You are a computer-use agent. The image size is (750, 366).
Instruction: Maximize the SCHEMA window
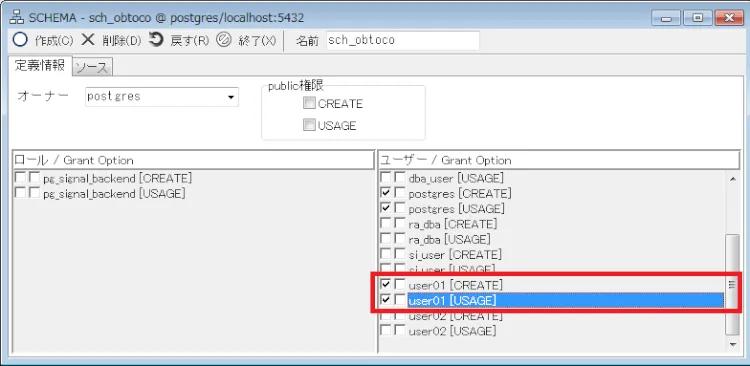coord(697,19)
